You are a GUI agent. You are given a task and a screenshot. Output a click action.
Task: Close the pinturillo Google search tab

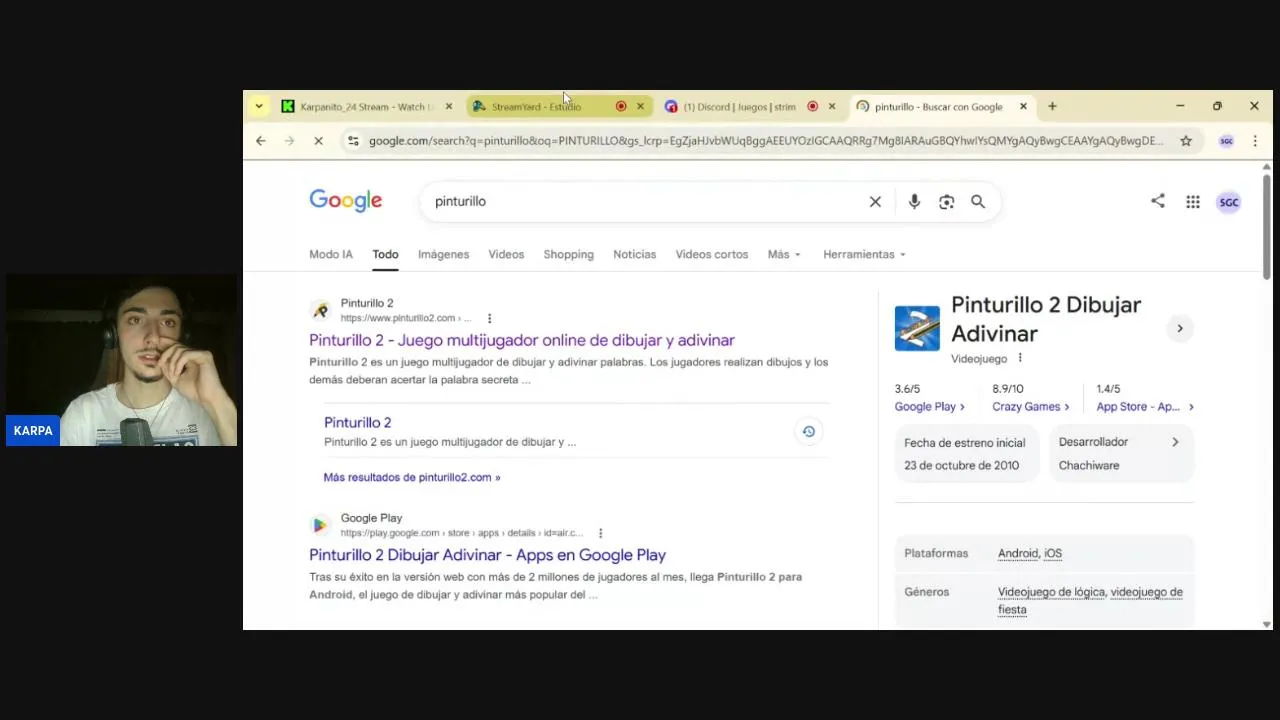tap(1023, 106)
